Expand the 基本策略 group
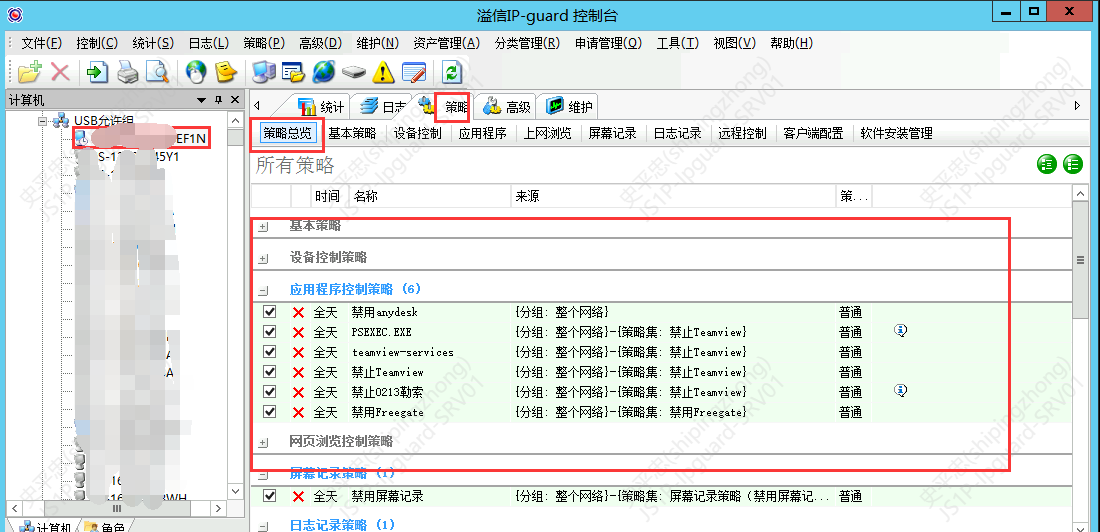This screenshot has height=532, width=1100. click(264, 227)
